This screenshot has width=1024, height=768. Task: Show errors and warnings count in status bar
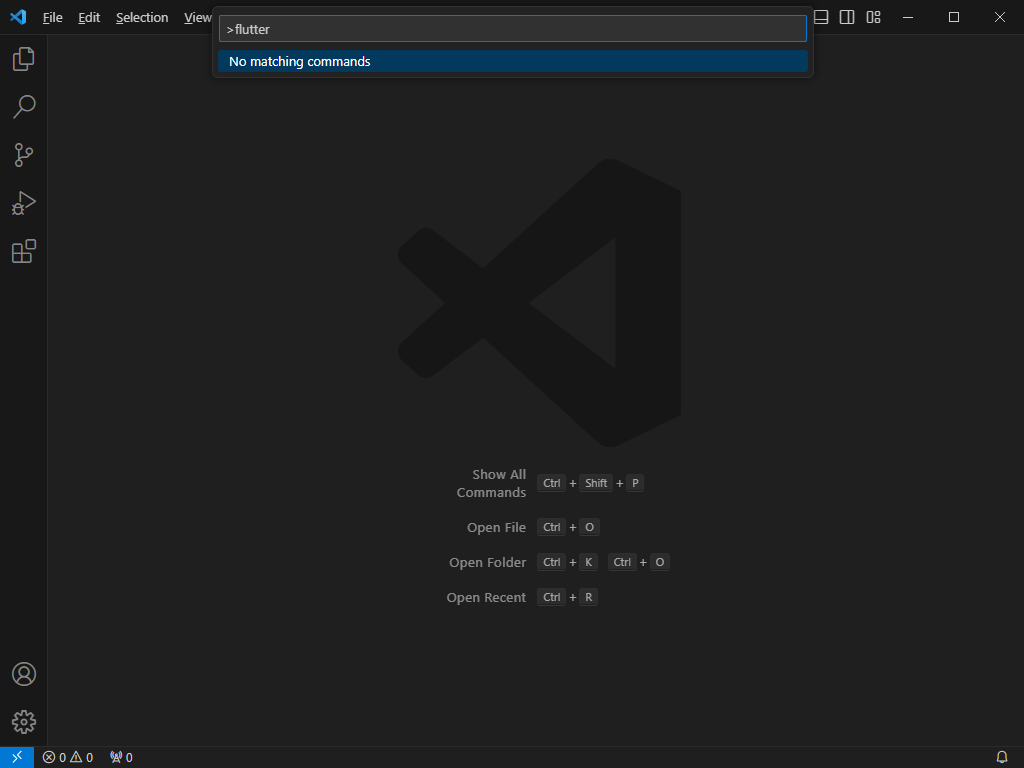tap(68, 758)
